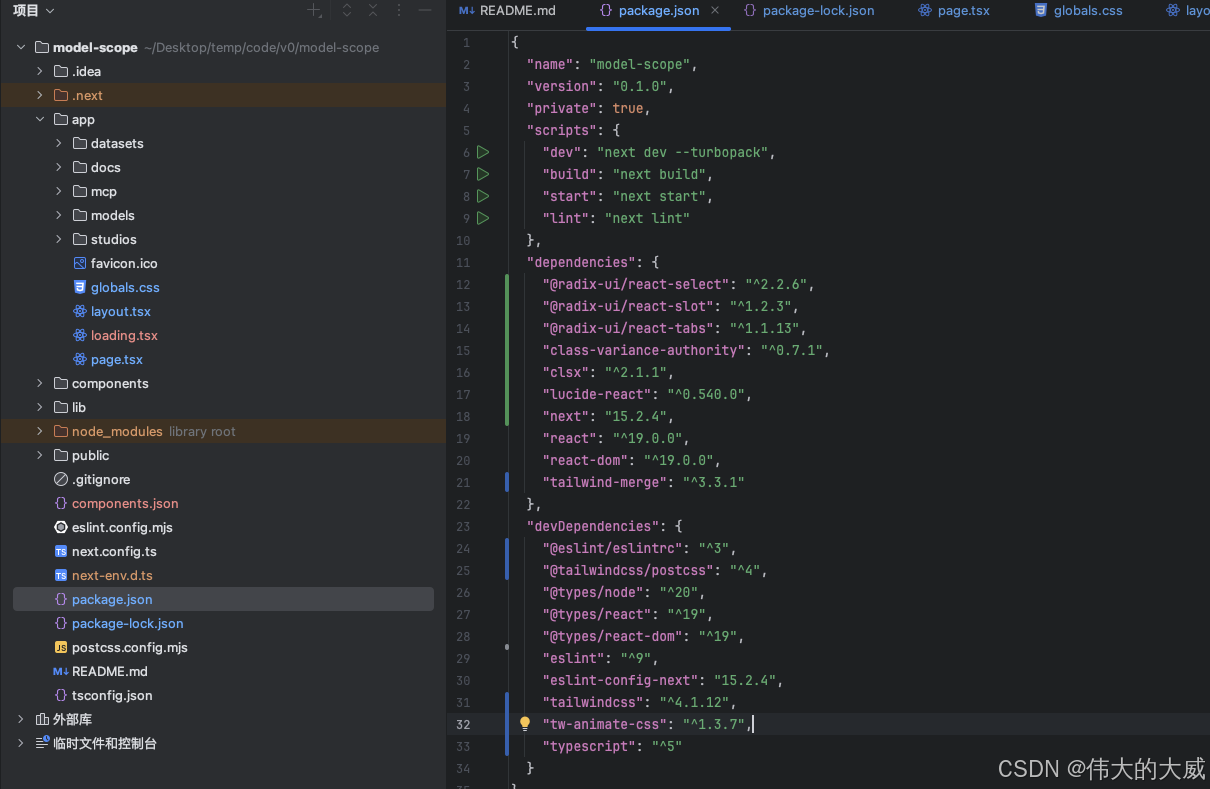
Task: Click postcss.config.mjs JS icon
Action: coord(61,647)
